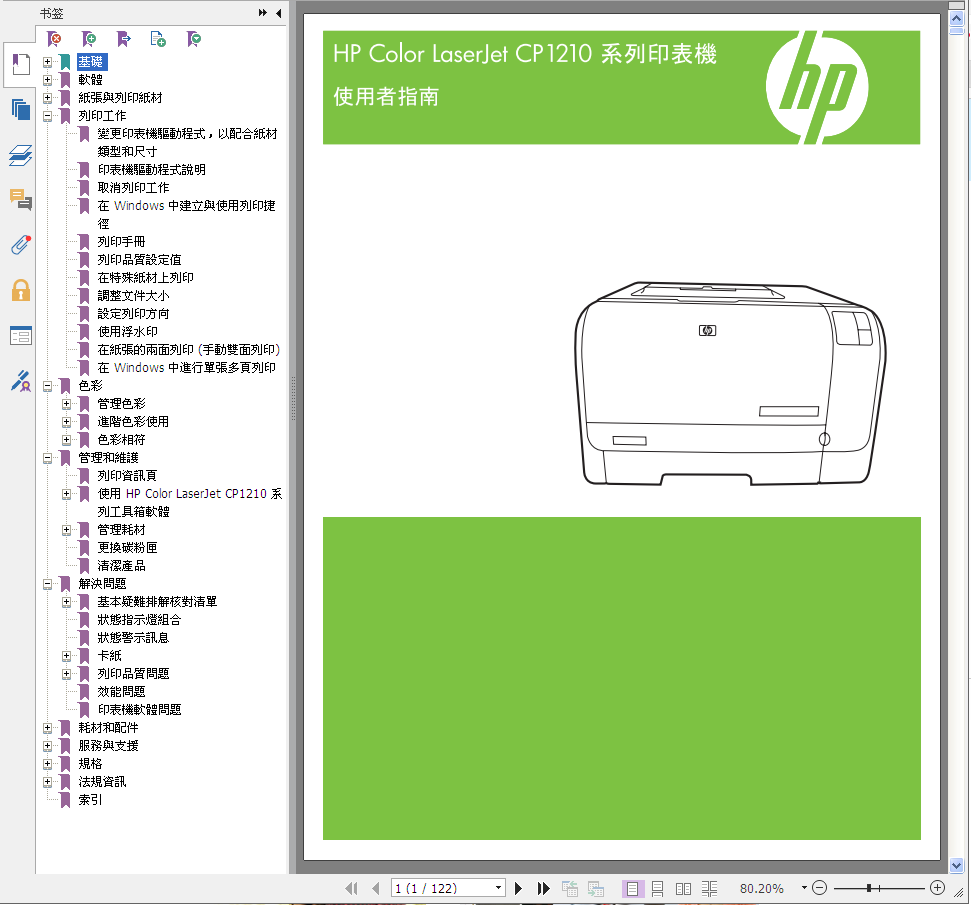Open the bookmark options dropdown icon
Viewport: 971px width, 905px height.
[194, 40]
